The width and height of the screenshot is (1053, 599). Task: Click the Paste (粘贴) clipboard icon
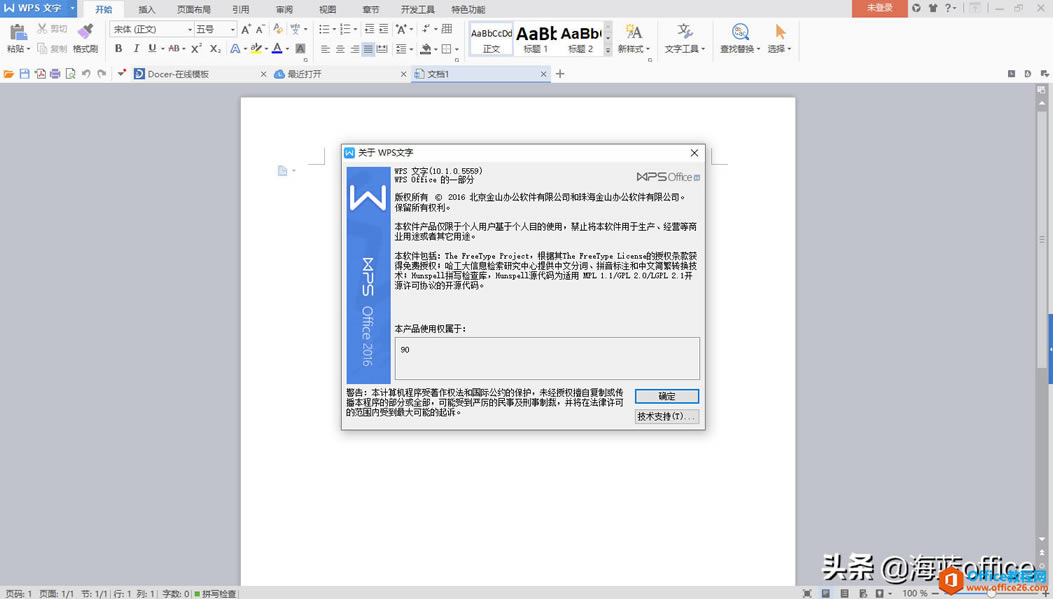17,31
